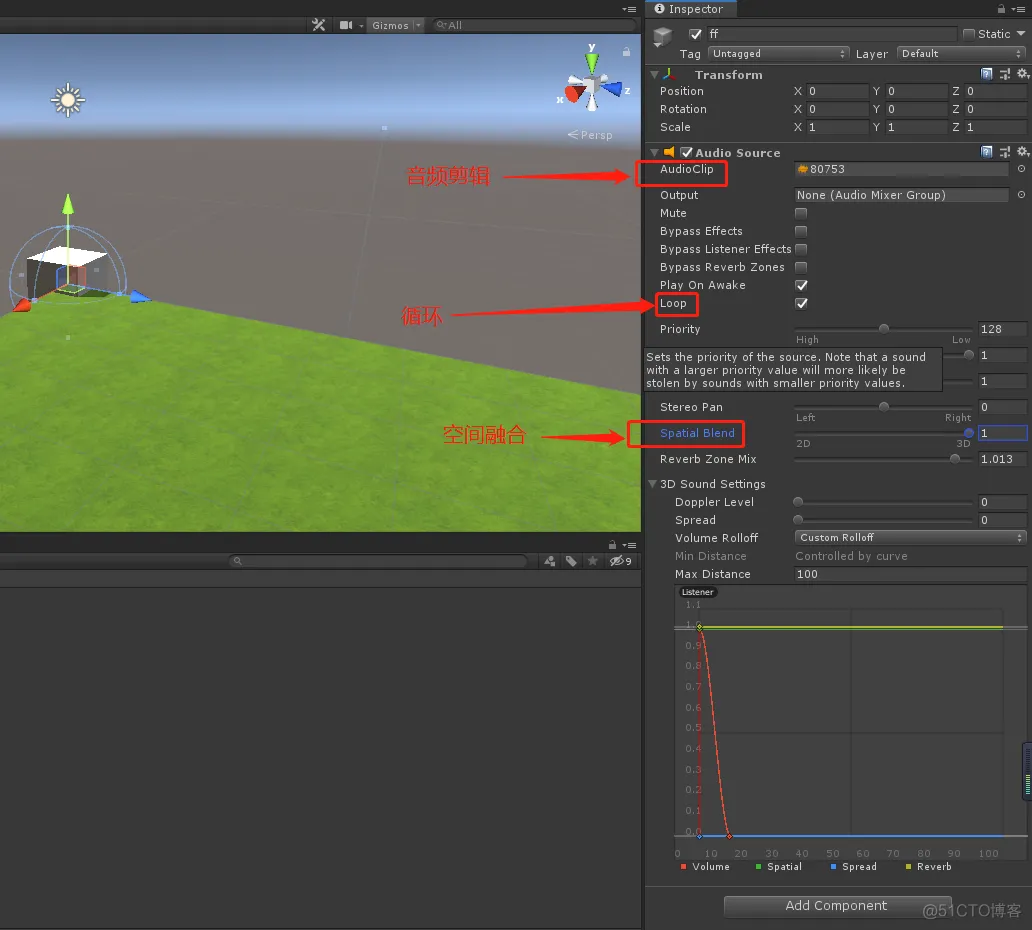Click the object name field ff
This screenshot has width=1032, height=930.
pos(831,34)
